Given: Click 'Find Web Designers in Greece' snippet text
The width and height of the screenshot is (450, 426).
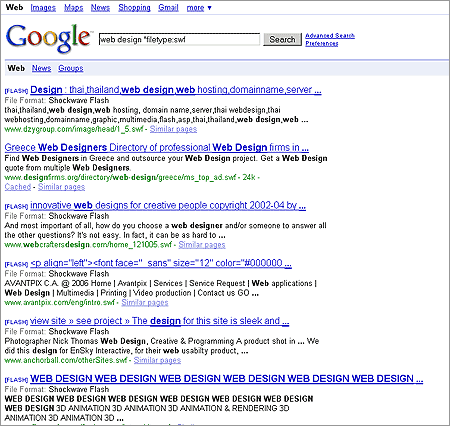Looking at the screenshot, I should [166, 163].
